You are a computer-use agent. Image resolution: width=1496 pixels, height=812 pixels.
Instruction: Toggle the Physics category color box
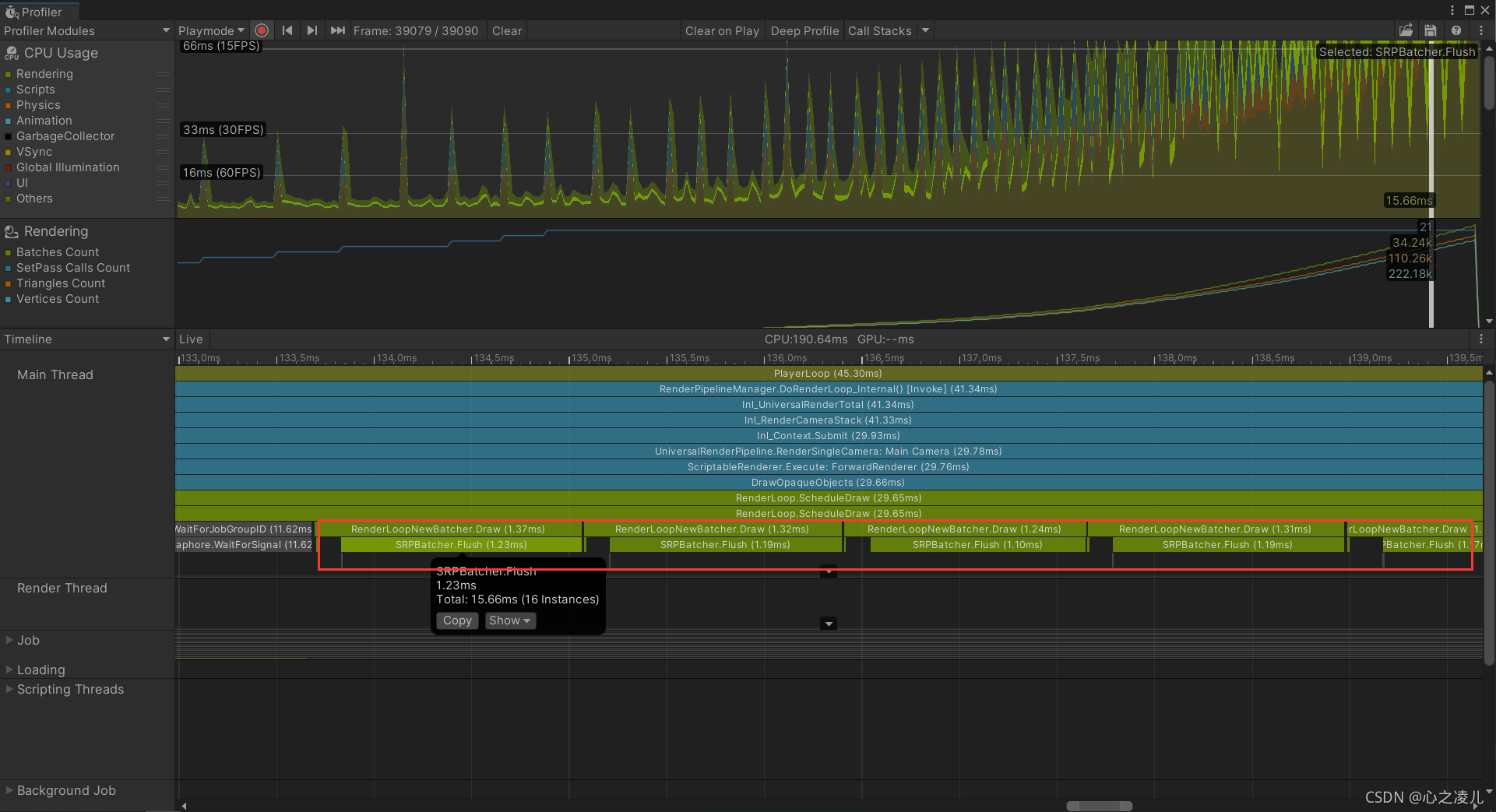[x=8, y=105]
